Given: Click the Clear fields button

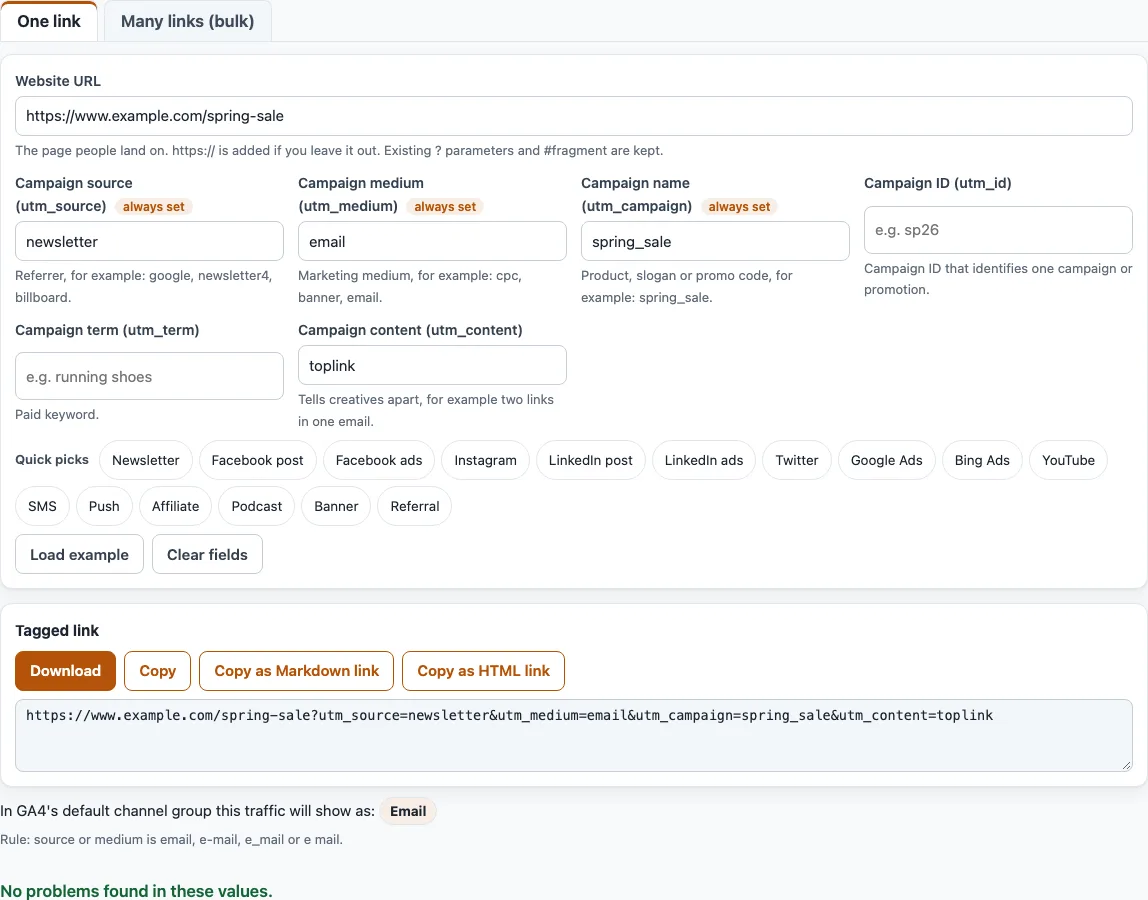Looking at the screenshot, I should (x=207, y=554).
